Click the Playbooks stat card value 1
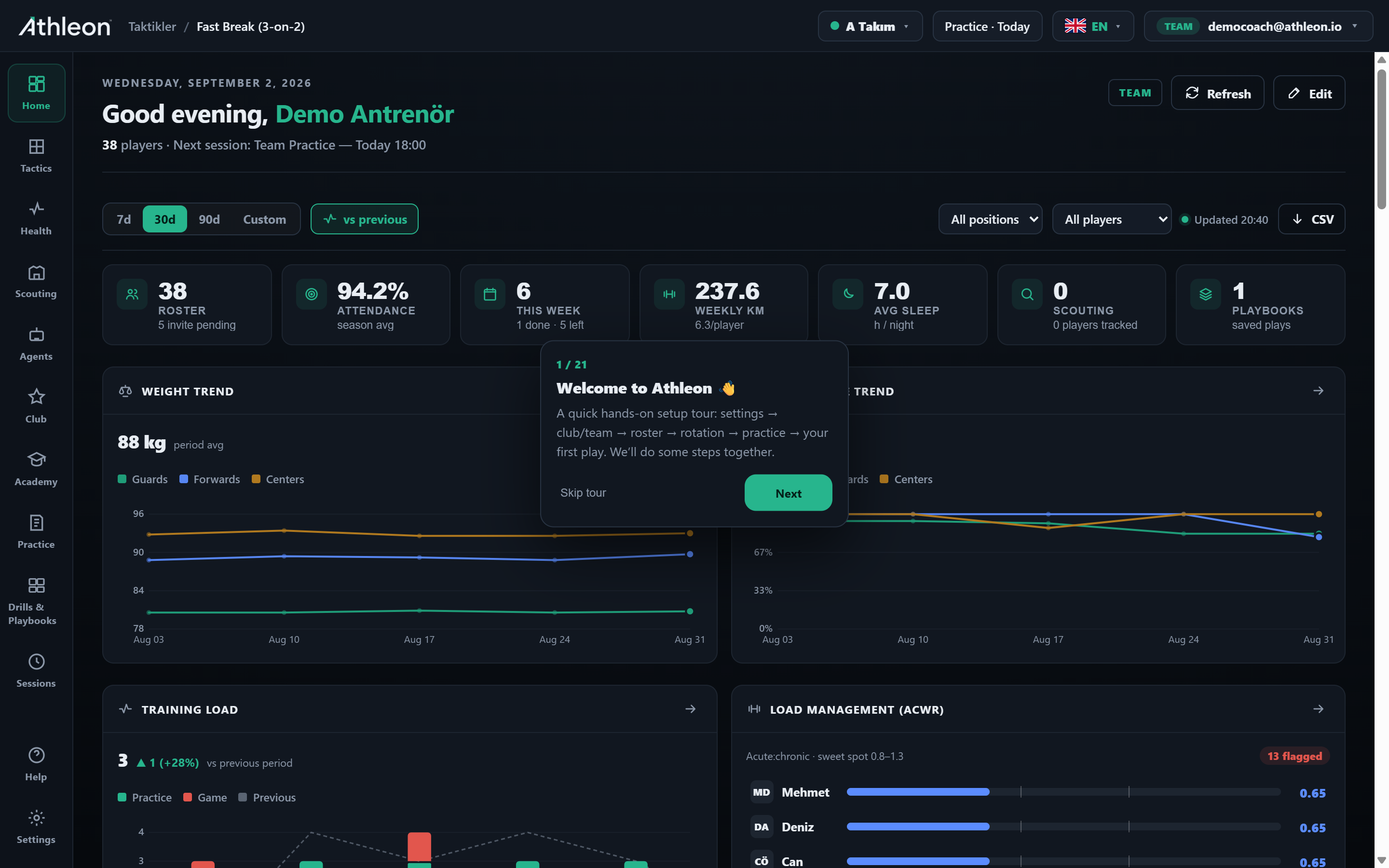The image size is (1389, 868). click(1238, 291)
